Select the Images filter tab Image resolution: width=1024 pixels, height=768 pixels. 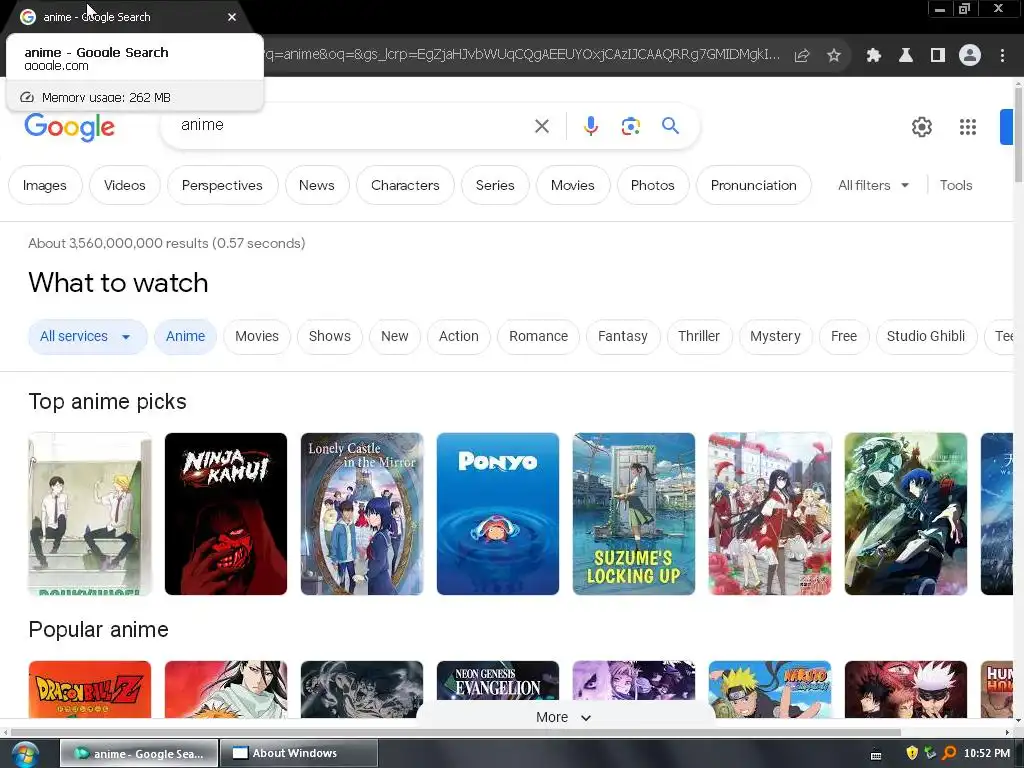[x=45, y=185]
